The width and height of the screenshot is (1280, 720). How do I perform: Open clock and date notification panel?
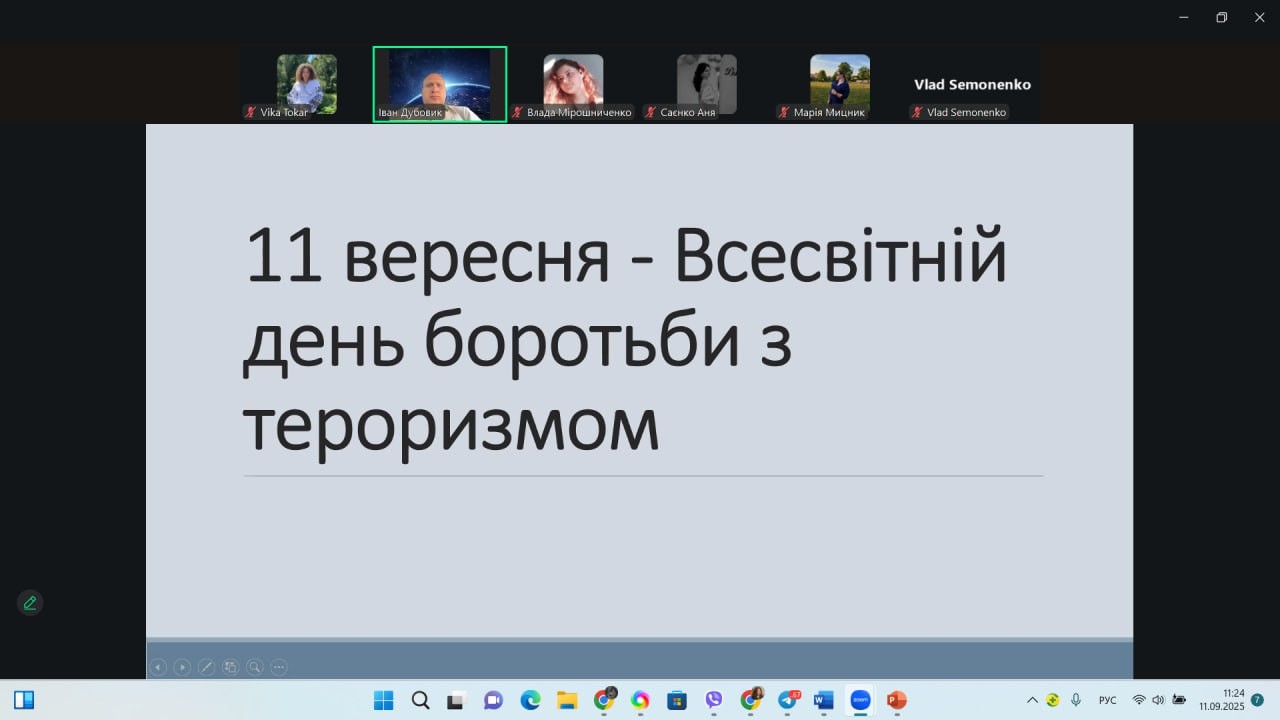tap(1222, 699)
